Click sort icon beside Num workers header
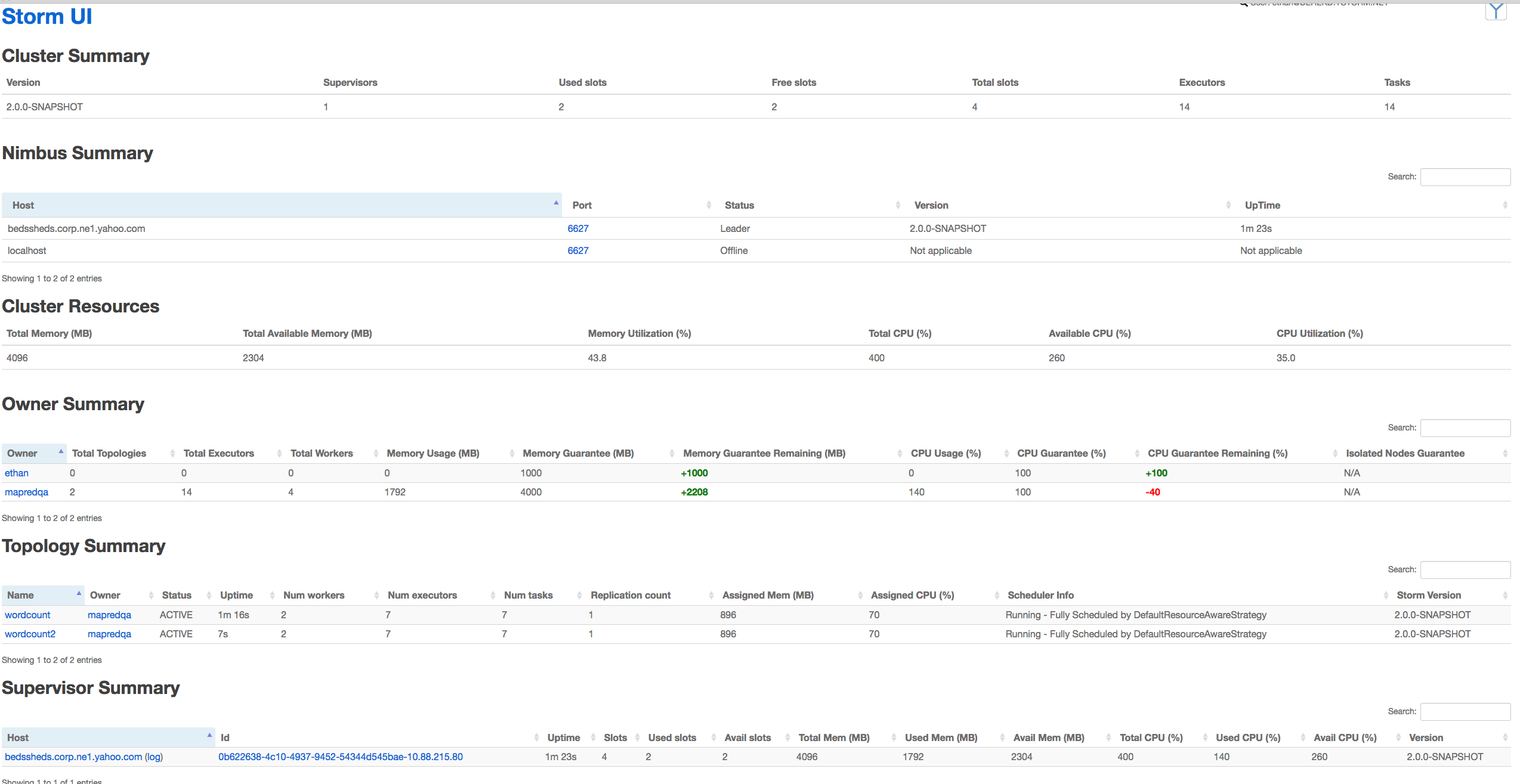 coord(376,596)
